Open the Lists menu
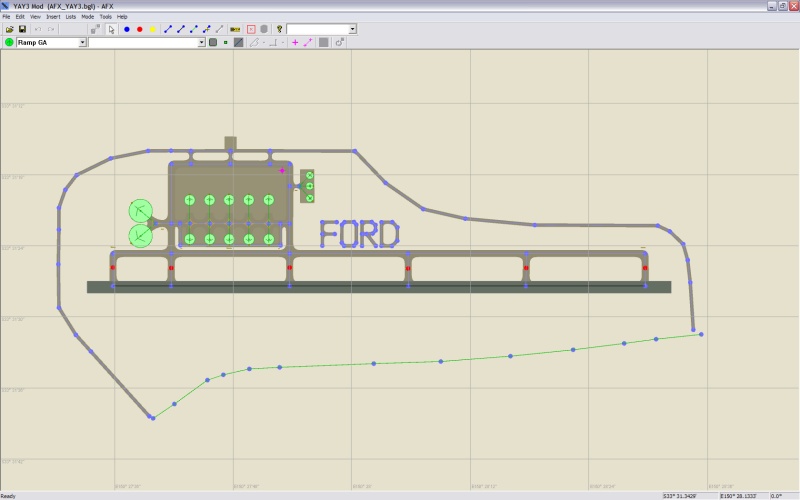The image size is (800, 500). tap(70, 16)
